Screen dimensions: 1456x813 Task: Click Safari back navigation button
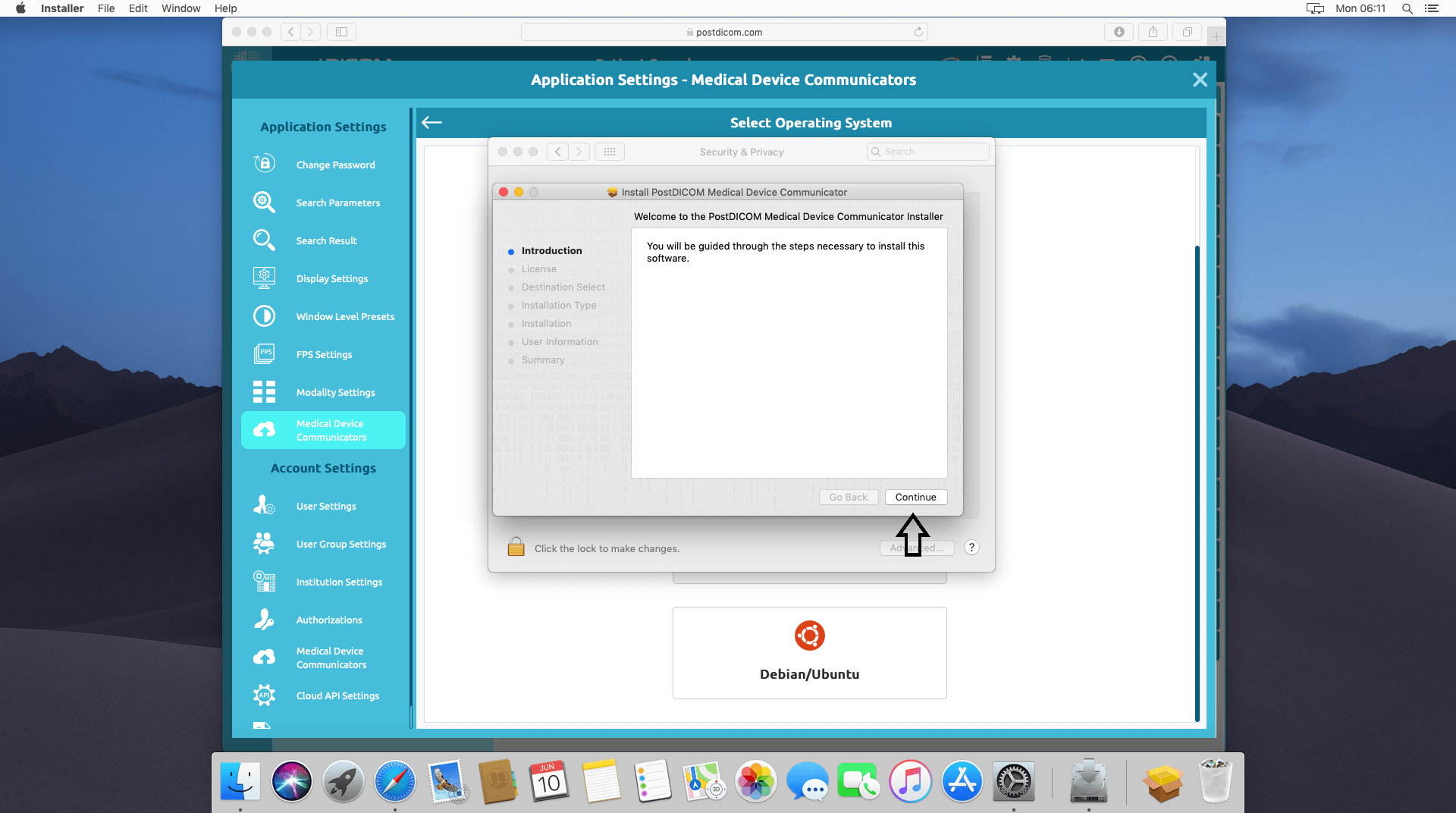pos(290,32)
